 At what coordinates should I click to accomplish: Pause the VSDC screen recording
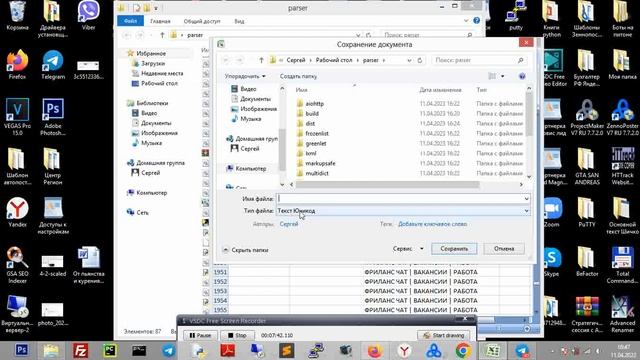(200, 335)
